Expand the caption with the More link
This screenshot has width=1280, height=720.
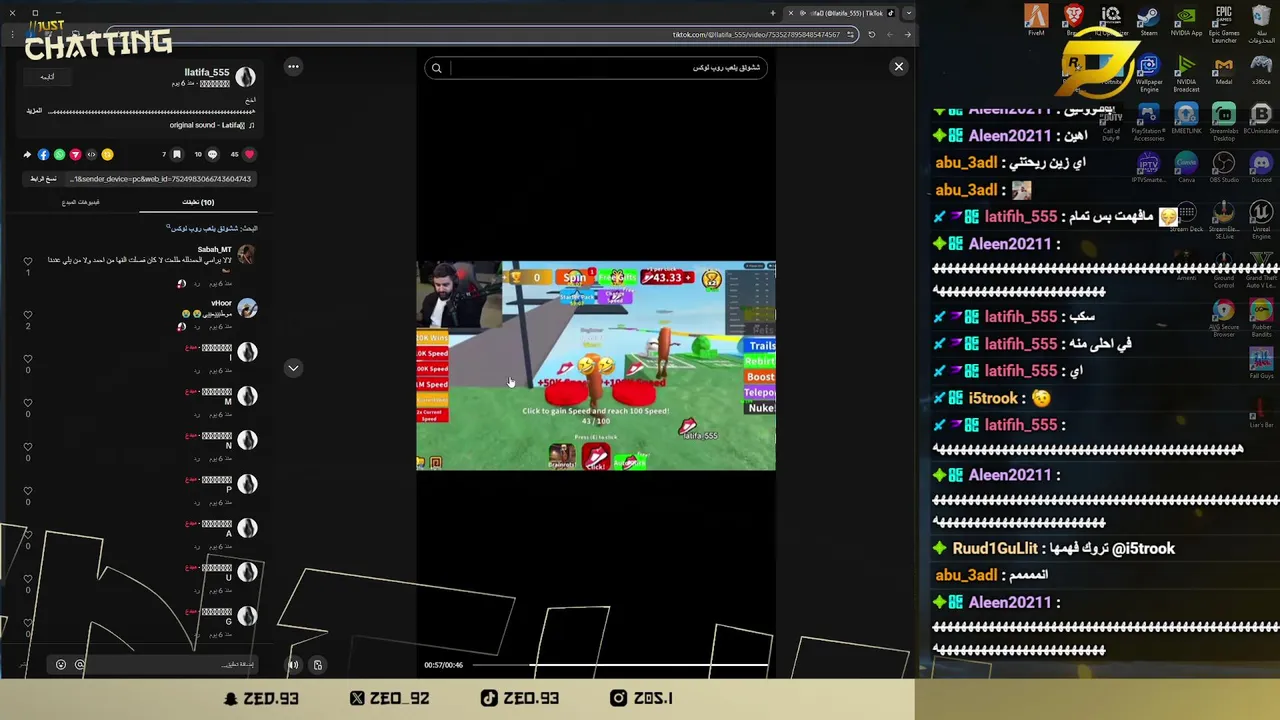pos(35,111)
